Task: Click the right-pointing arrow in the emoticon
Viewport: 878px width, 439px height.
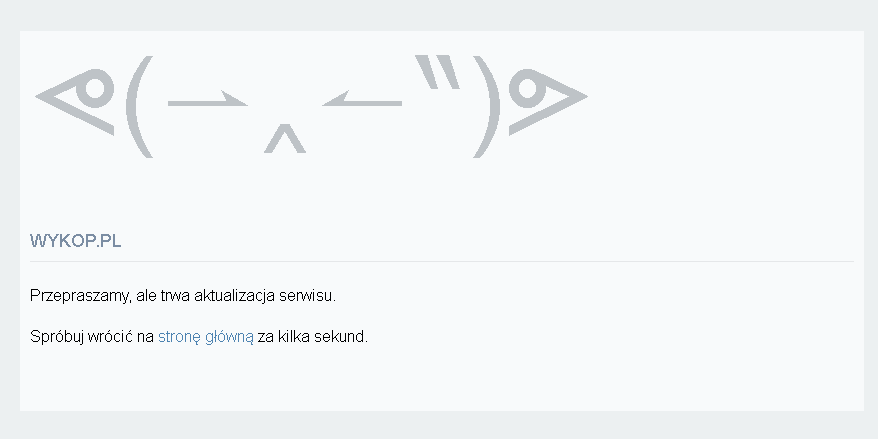Action: (x=207, y=101)
